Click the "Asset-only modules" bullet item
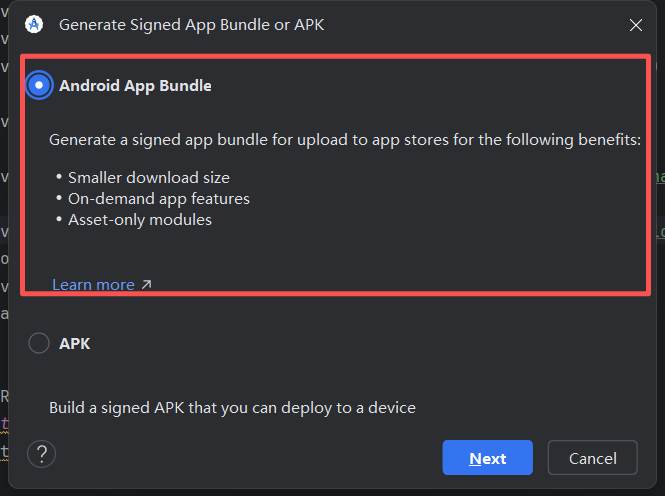 click(x=140, y=219)
